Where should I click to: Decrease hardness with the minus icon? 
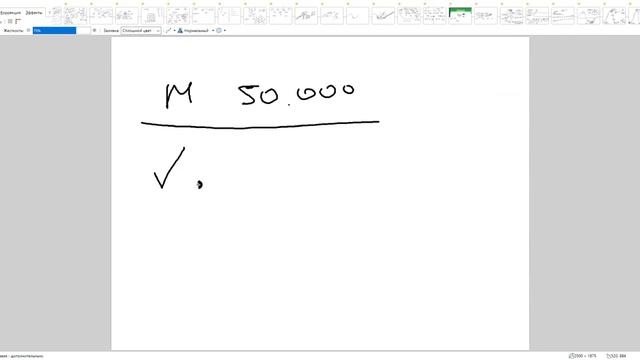(28, 31)
